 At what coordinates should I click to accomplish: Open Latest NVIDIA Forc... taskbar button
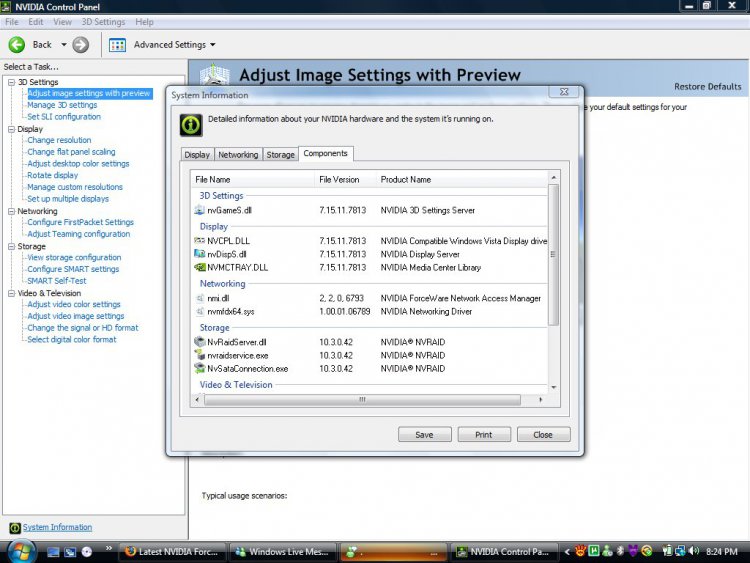172,552
